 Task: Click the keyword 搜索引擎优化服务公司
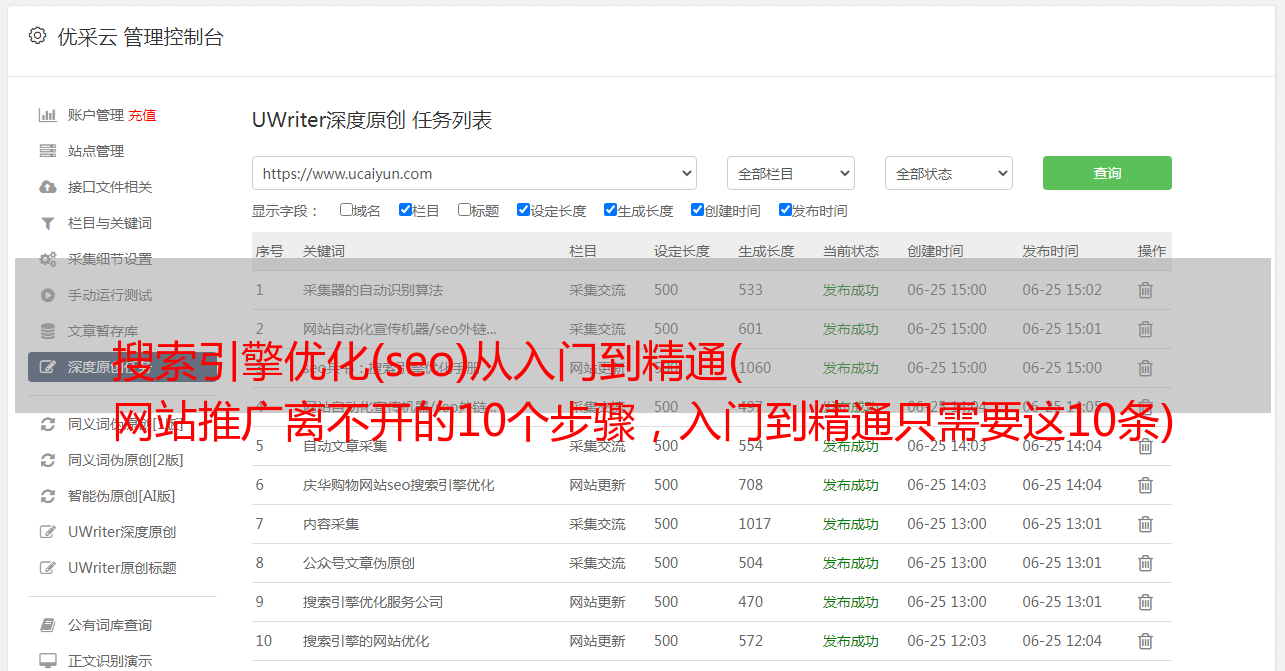point(373,602)
